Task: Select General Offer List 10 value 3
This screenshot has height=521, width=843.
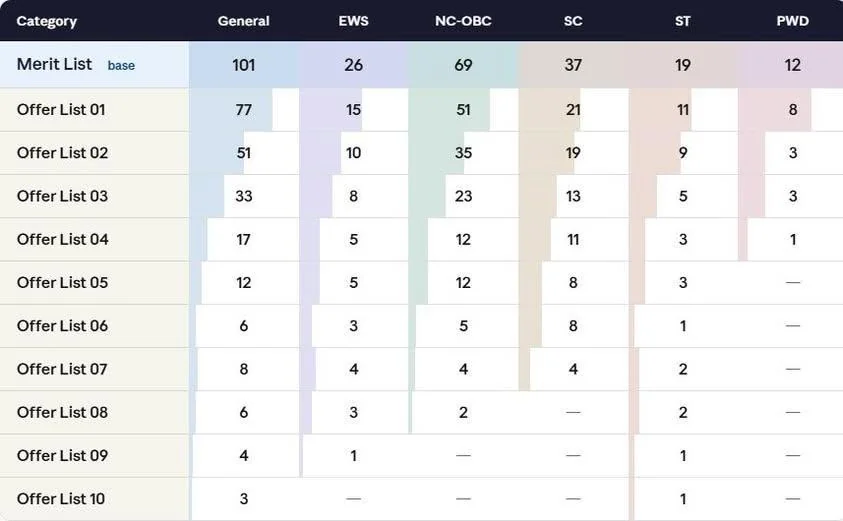Action: pos(244,498)
